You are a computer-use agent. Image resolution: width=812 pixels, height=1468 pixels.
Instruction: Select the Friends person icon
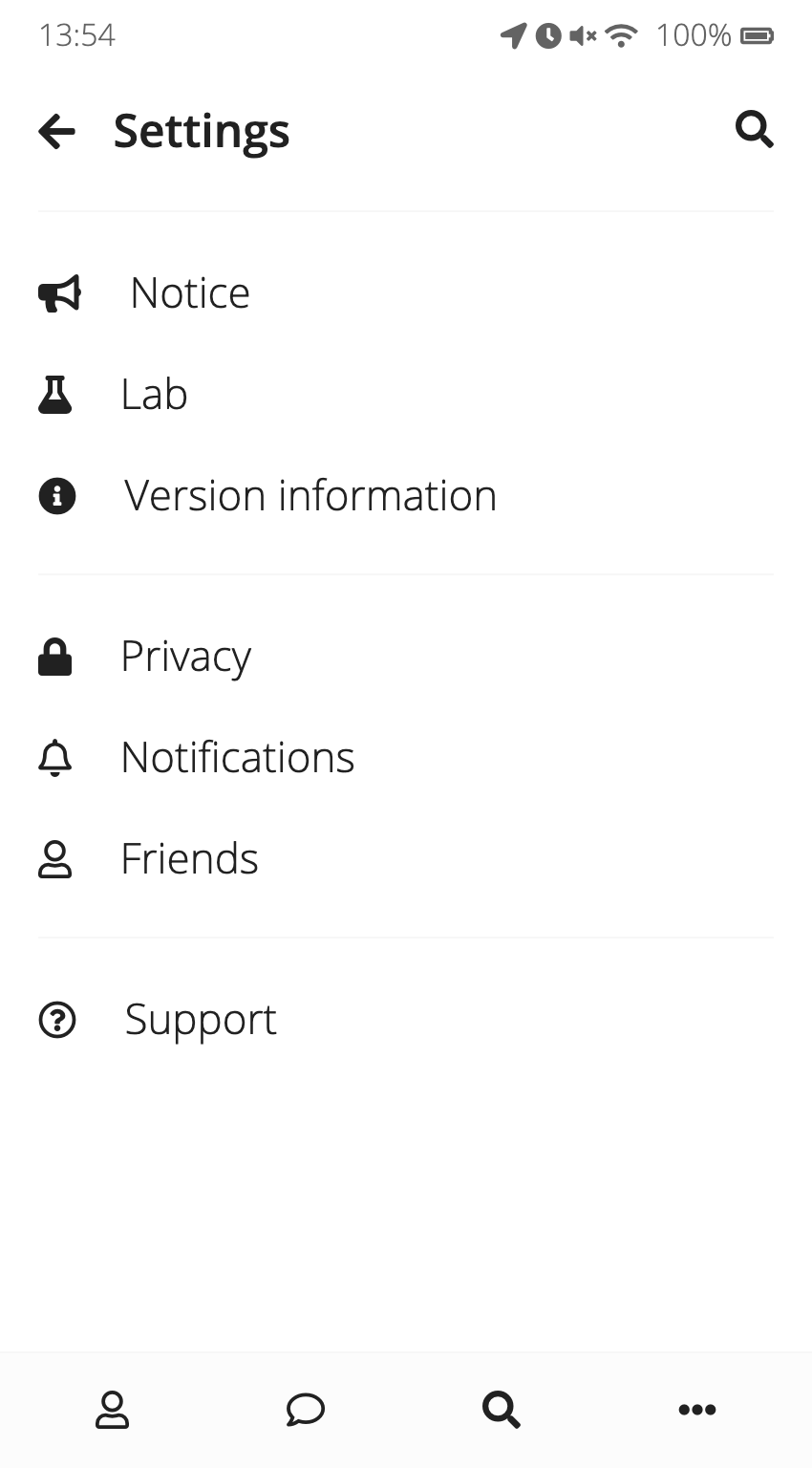pyautogui.click(x=56, y=858)
